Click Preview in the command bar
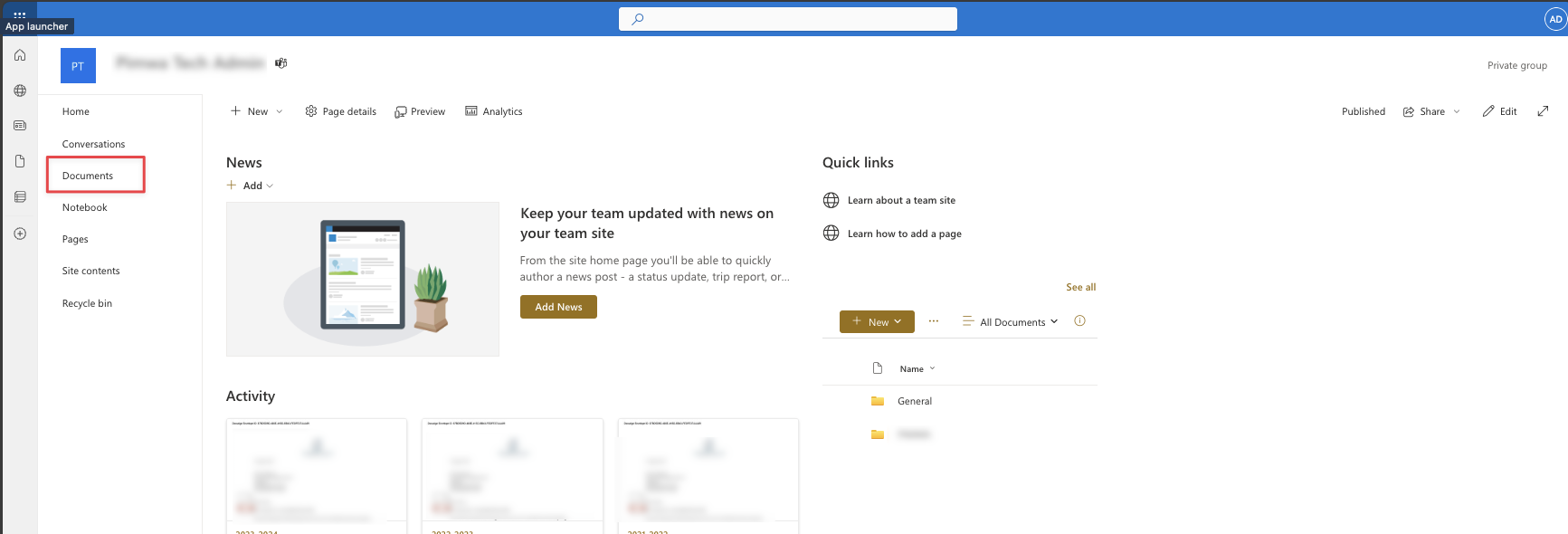This screenshot has height=534, width=1568. point(420,111)
